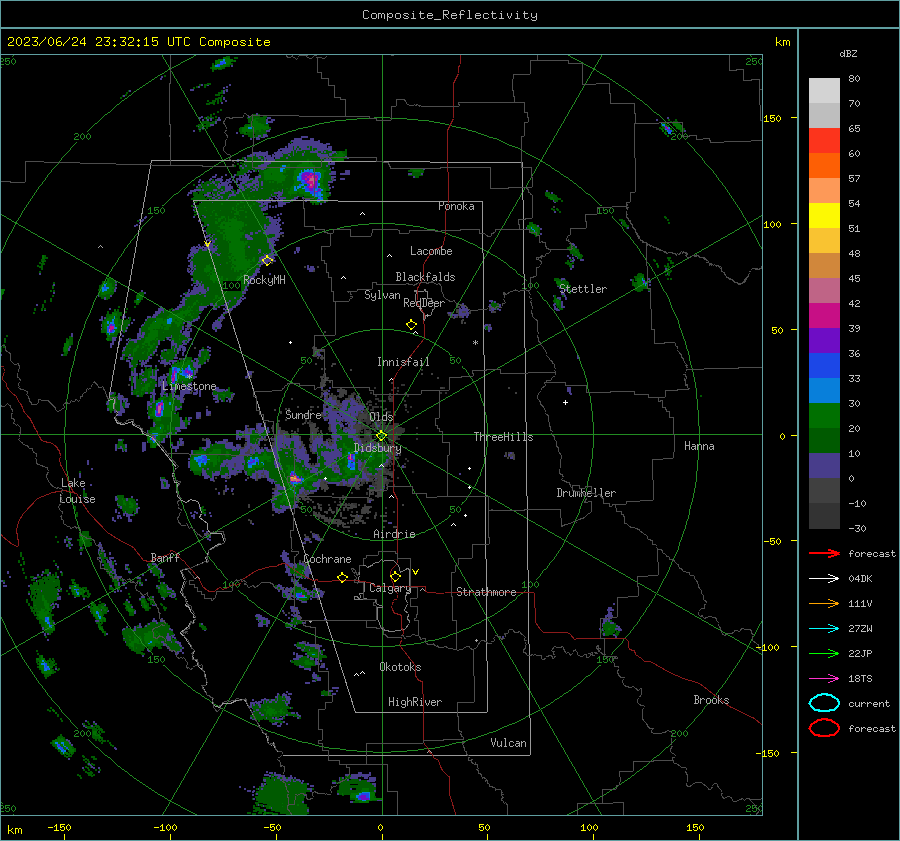
Task: Click the yellow diamond marker below RedDeer
Action: click(412, 325)
